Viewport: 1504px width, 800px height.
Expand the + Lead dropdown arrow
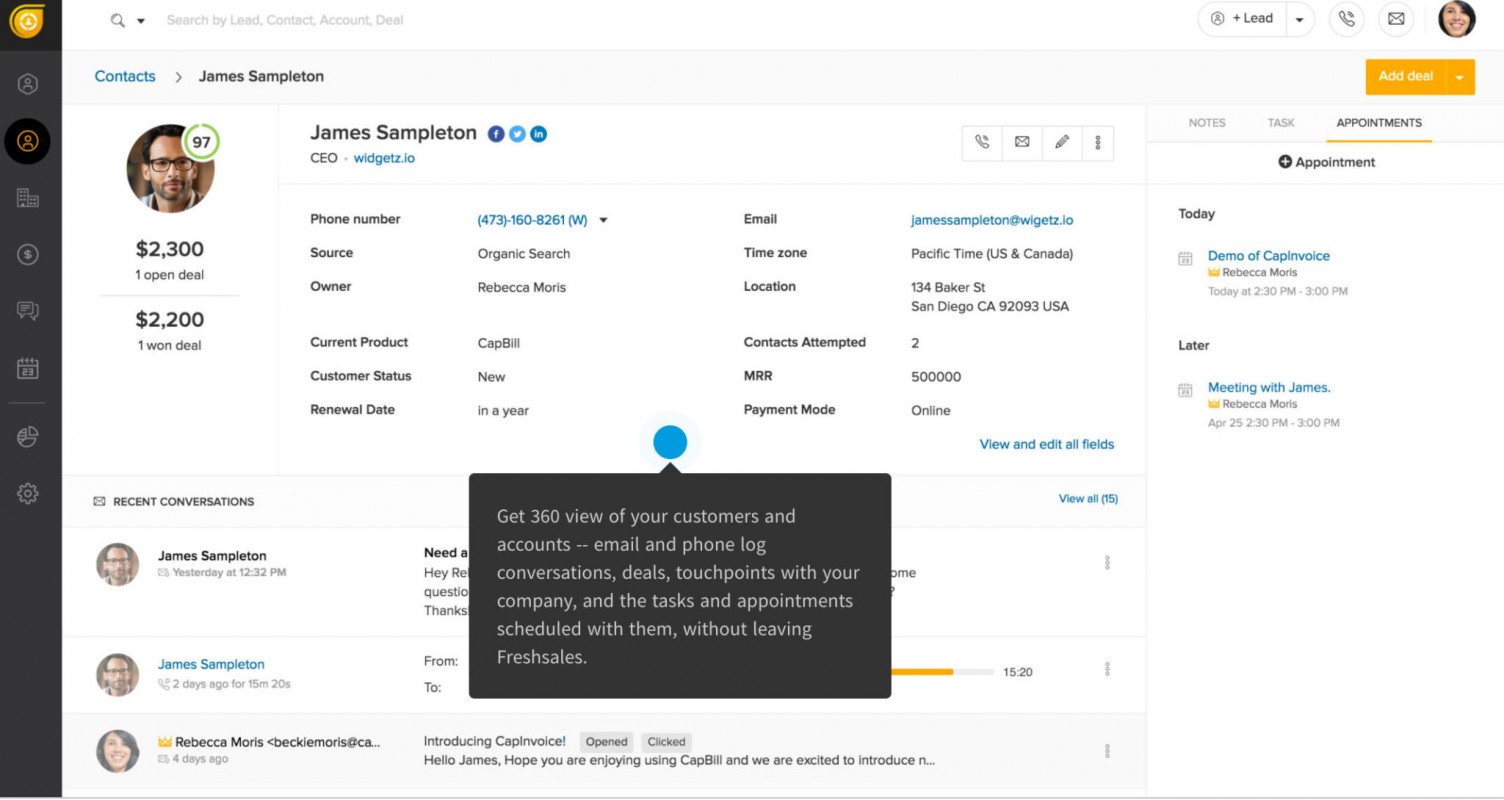(x=1299, y=19)
